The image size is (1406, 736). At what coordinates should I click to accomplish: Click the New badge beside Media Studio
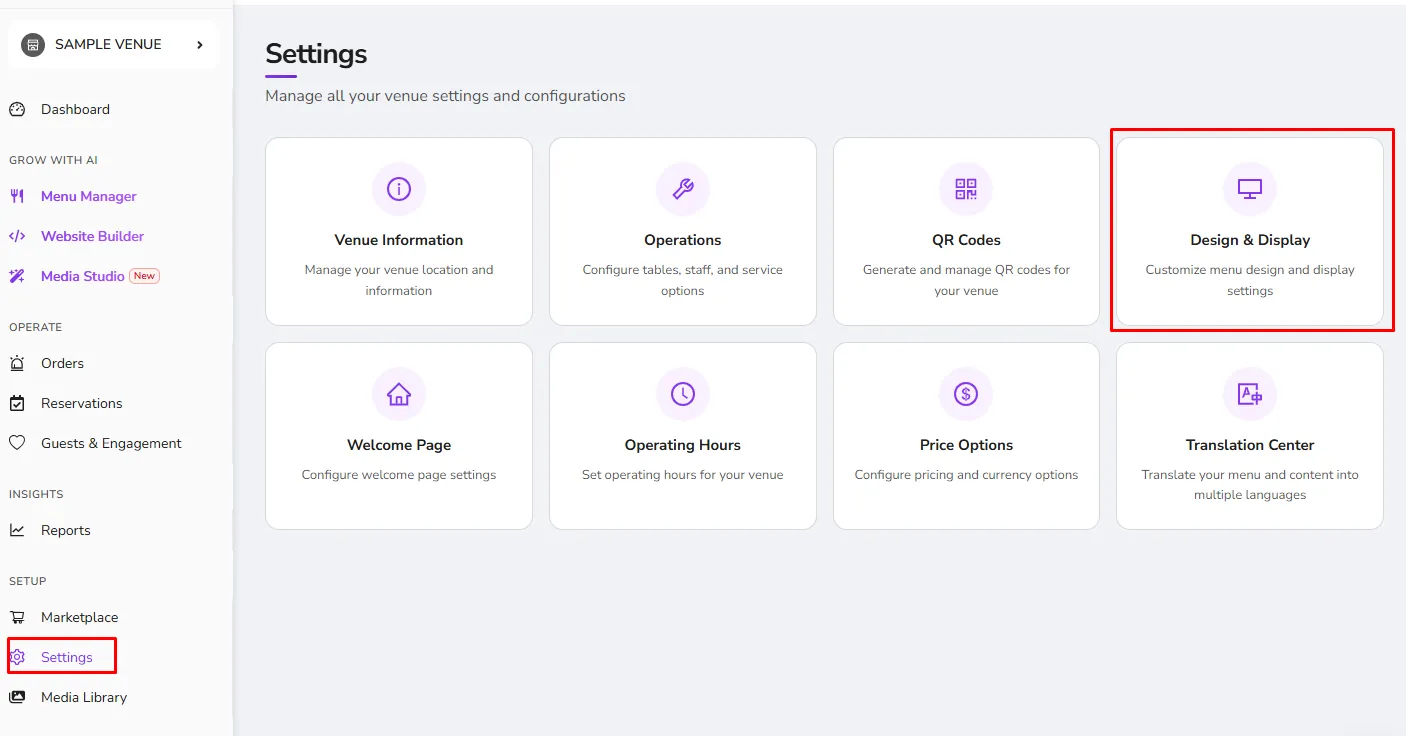(145, 276)
